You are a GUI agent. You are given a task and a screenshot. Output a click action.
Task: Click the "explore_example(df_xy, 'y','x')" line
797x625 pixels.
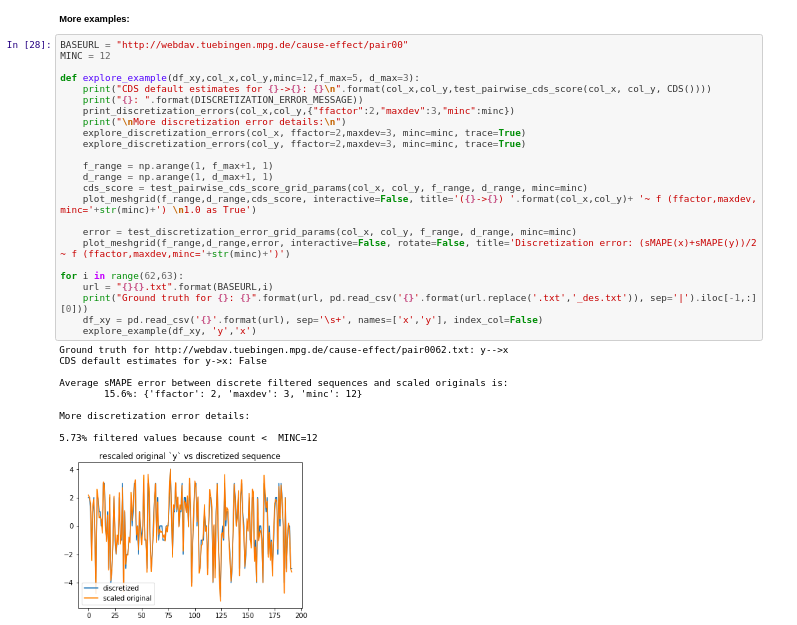169,331
